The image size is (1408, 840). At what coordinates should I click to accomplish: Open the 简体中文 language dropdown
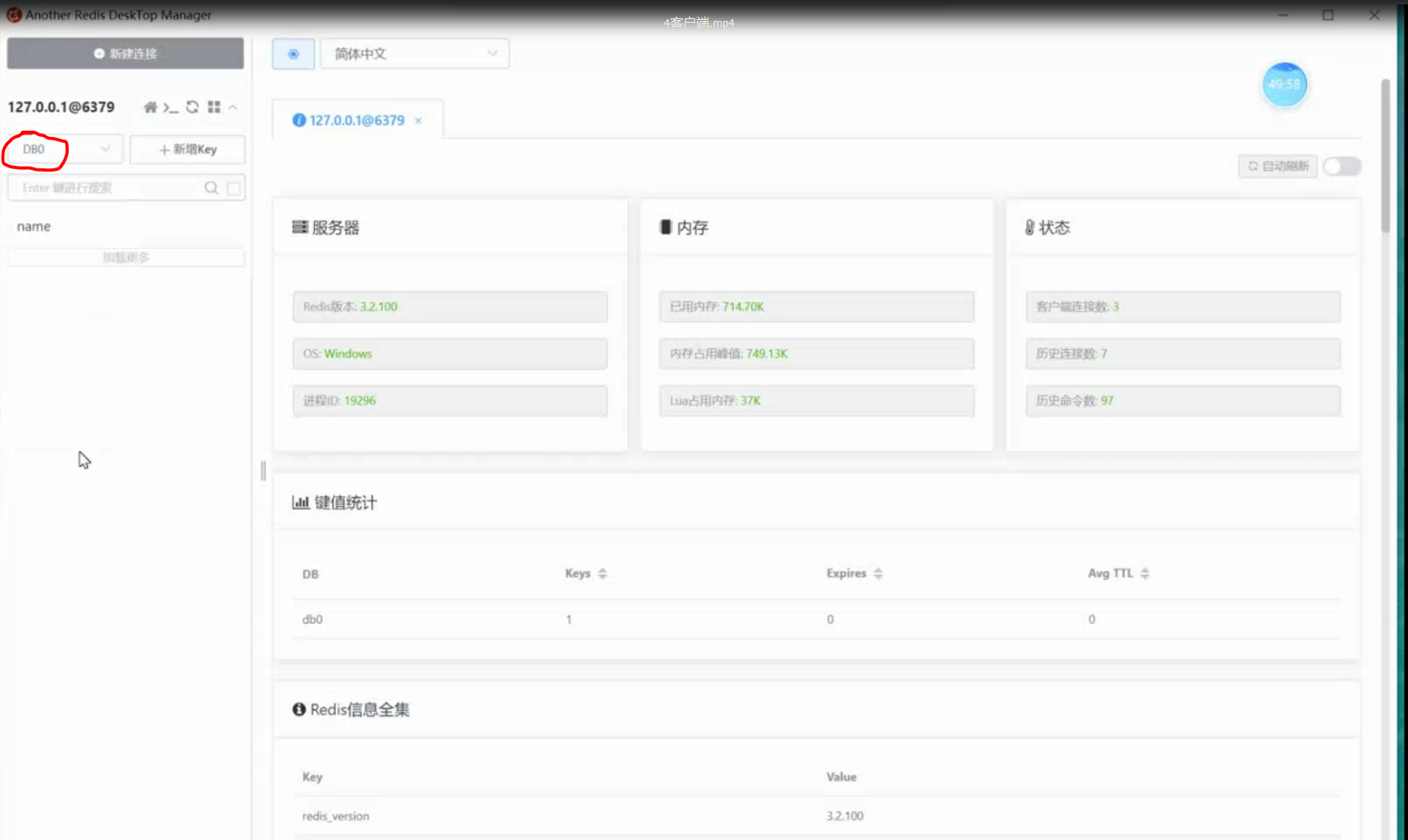[x=414, y=54]
